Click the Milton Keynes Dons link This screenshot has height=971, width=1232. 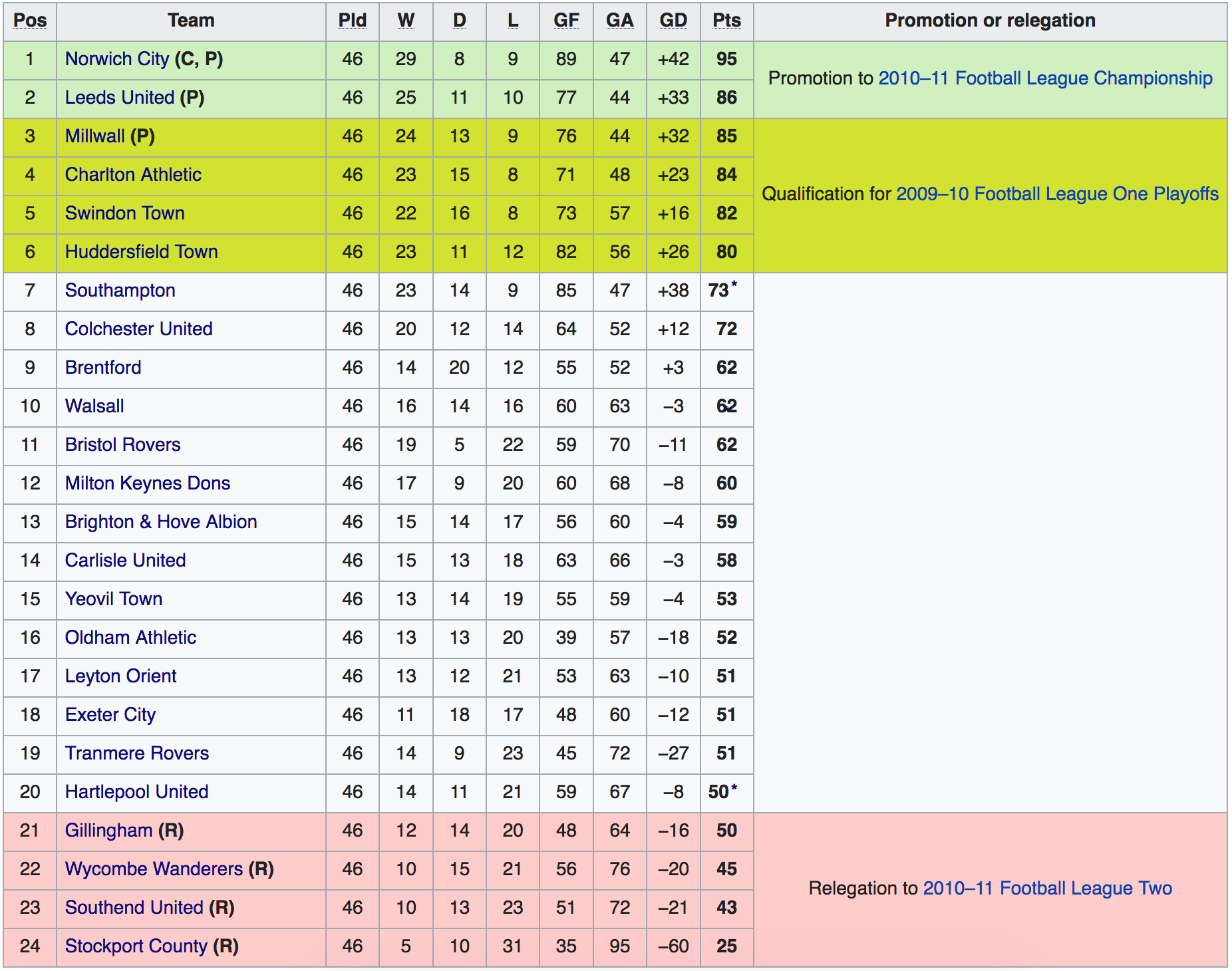148,484
